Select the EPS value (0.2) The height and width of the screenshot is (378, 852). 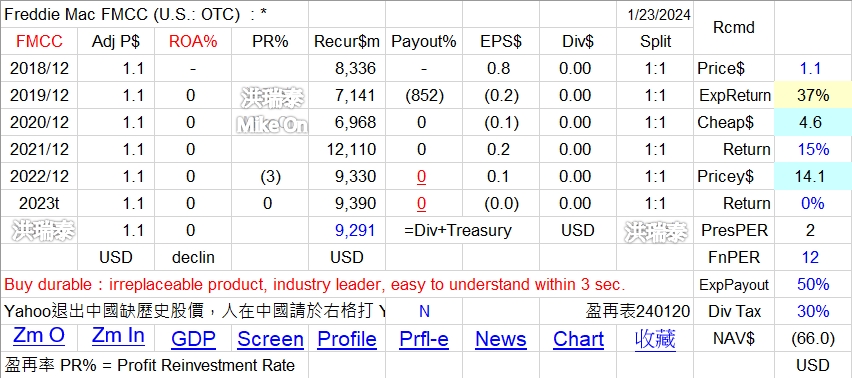point(500,96)
